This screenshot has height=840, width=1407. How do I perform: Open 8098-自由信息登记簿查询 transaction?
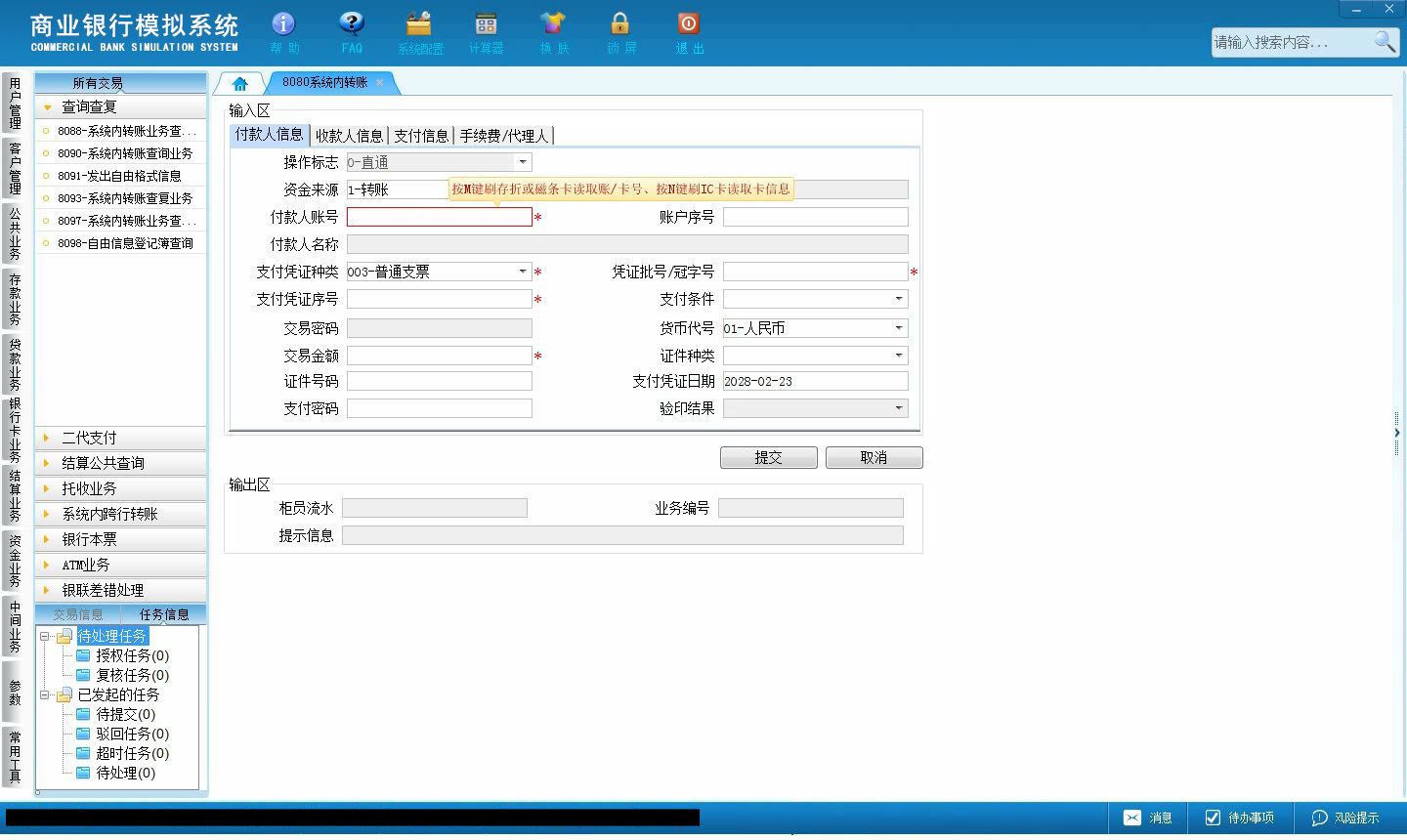(x=124, y=243)
